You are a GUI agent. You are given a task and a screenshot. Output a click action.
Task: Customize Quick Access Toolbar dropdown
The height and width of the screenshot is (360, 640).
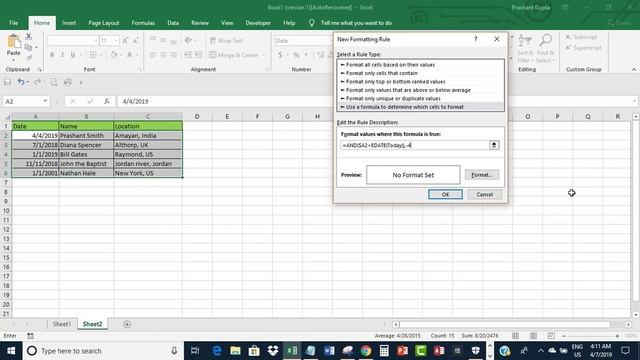click(x=81, y=82)
